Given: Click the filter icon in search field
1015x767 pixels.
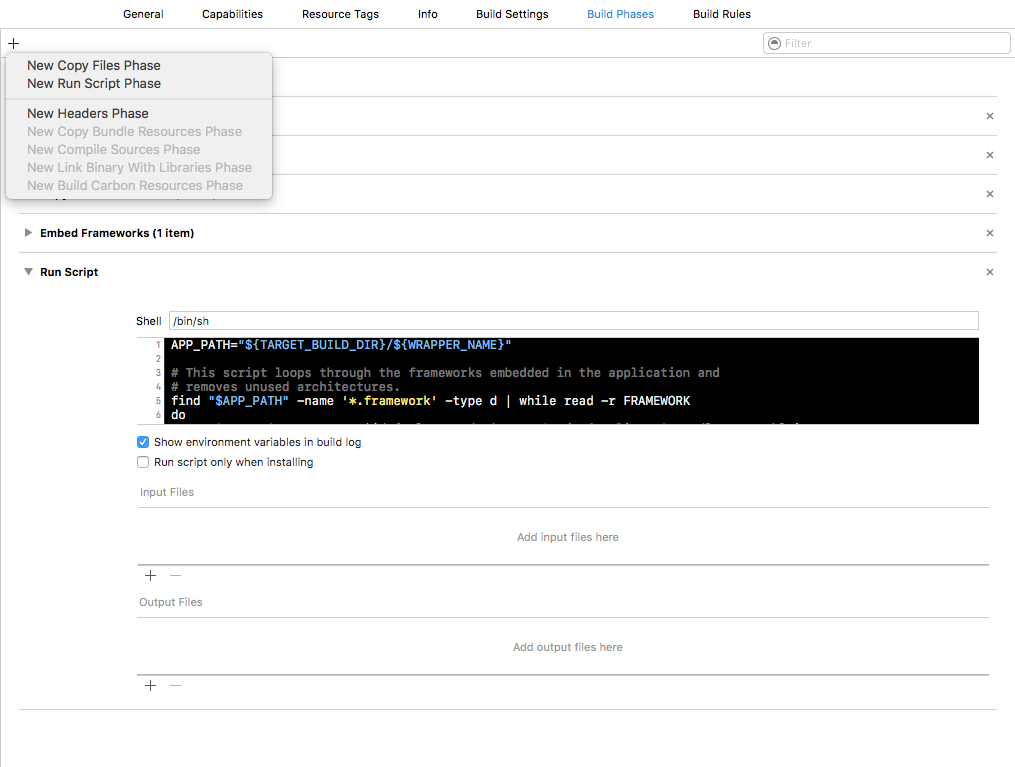Looking at the screenshot, I should pos(774,43).
